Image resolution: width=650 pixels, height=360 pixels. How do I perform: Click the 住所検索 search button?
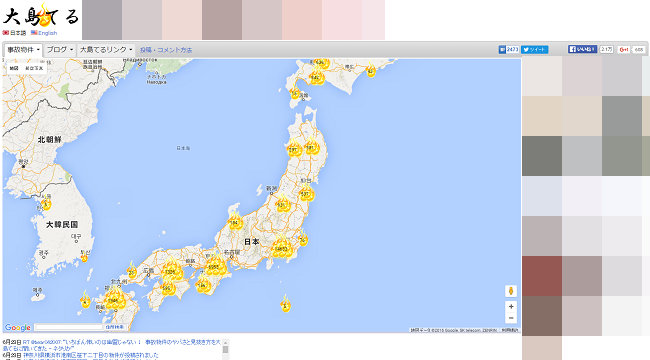[x=114, y=327]
